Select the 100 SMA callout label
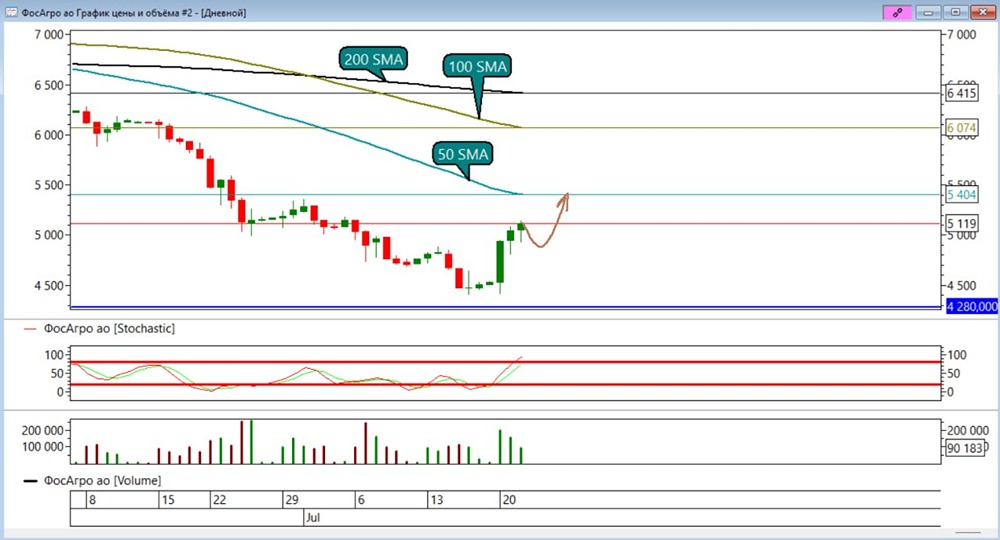The width and height of the screenshot is (1000, 540). coord(478,66)
